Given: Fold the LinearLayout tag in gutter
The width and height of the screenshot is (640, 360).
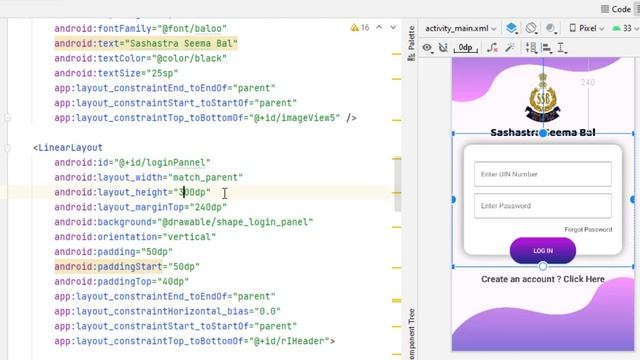Looking at the screenshot, I should tap(7, 148).
